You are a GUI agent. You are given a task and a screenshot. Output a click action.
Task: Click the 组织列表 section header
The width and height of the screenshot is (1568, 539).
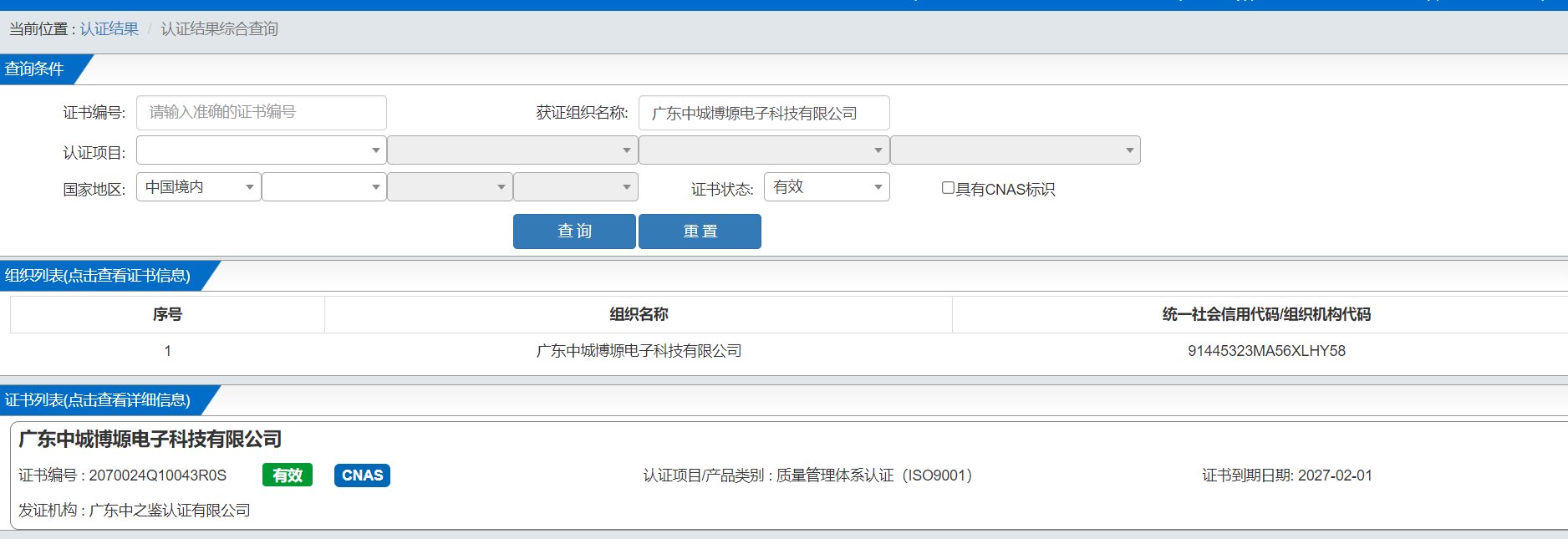coord(98,276)
